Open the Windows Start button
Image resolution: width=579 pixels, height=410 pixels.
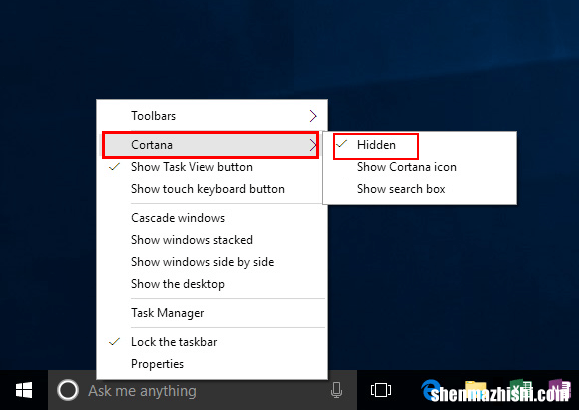tap(24, 390)
